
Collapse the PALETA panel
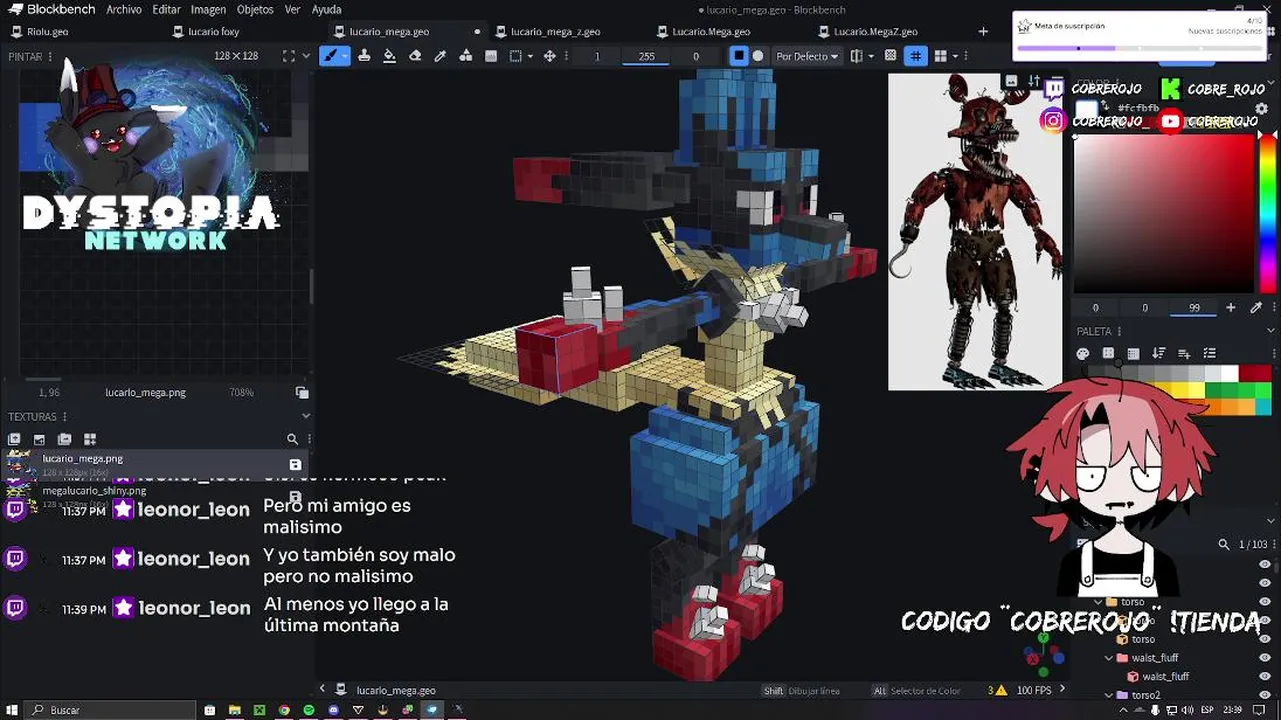[x=1271, y=331]
